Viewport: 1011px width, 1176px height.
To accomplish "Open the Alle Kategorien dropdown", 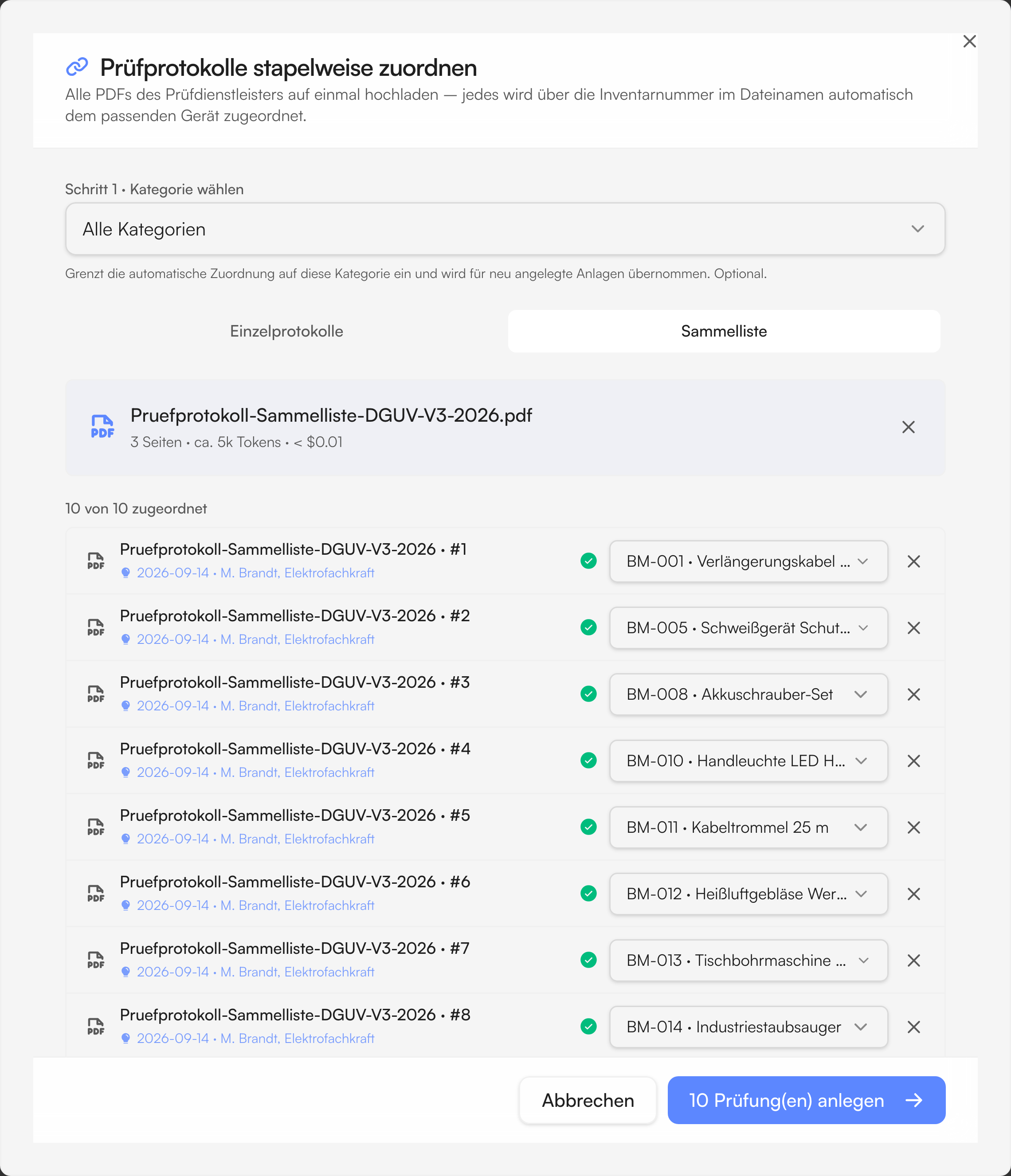I will pyautogui.click(x=505, y=229).
